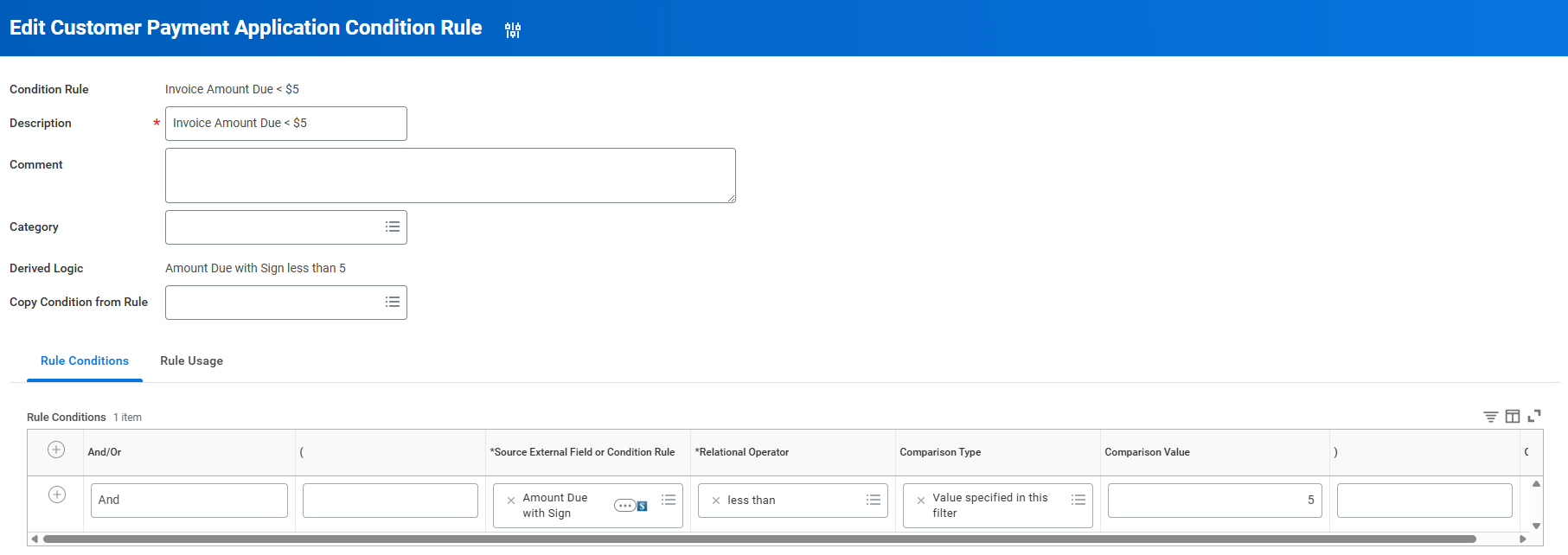
Task: Click the Description input field
Action: (x=286, y=124)
